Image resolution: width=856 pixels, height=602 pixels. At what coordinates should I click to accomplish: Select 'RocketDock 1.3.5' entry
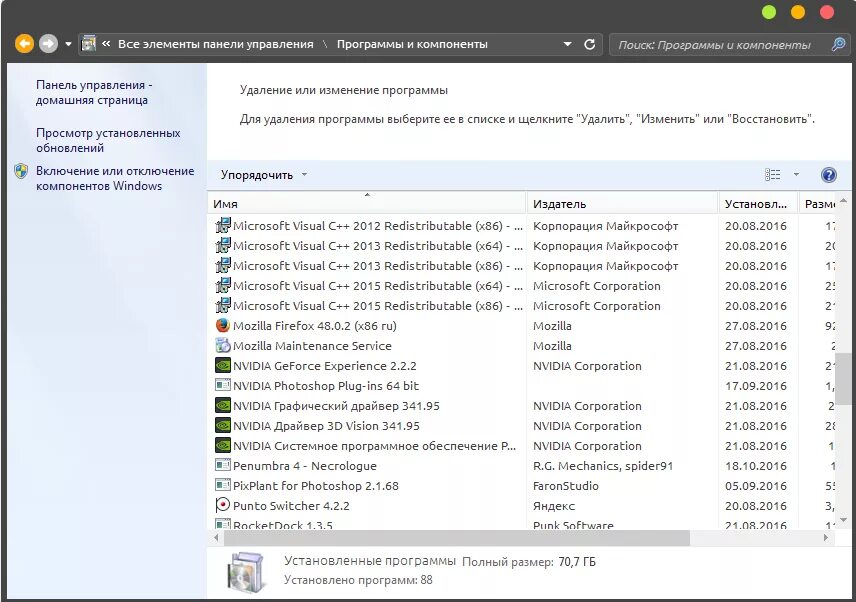[x=283, y=524]
